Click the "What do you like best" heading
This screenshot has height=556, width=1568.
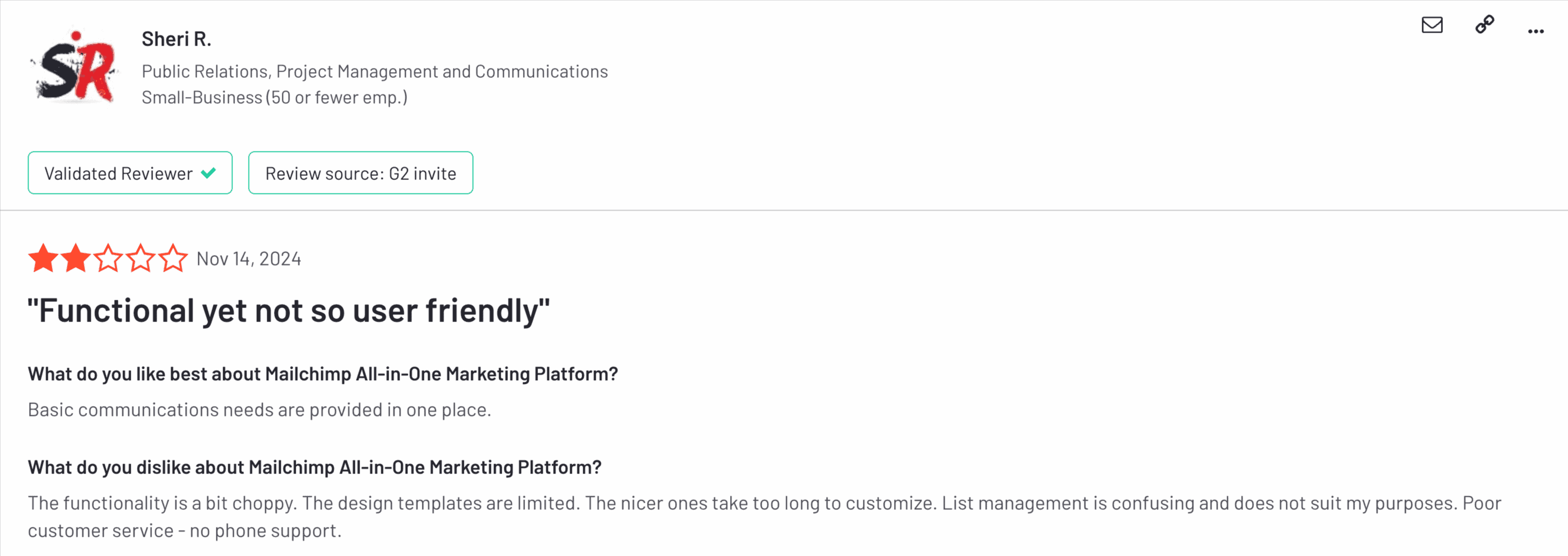tap(323, 373)
